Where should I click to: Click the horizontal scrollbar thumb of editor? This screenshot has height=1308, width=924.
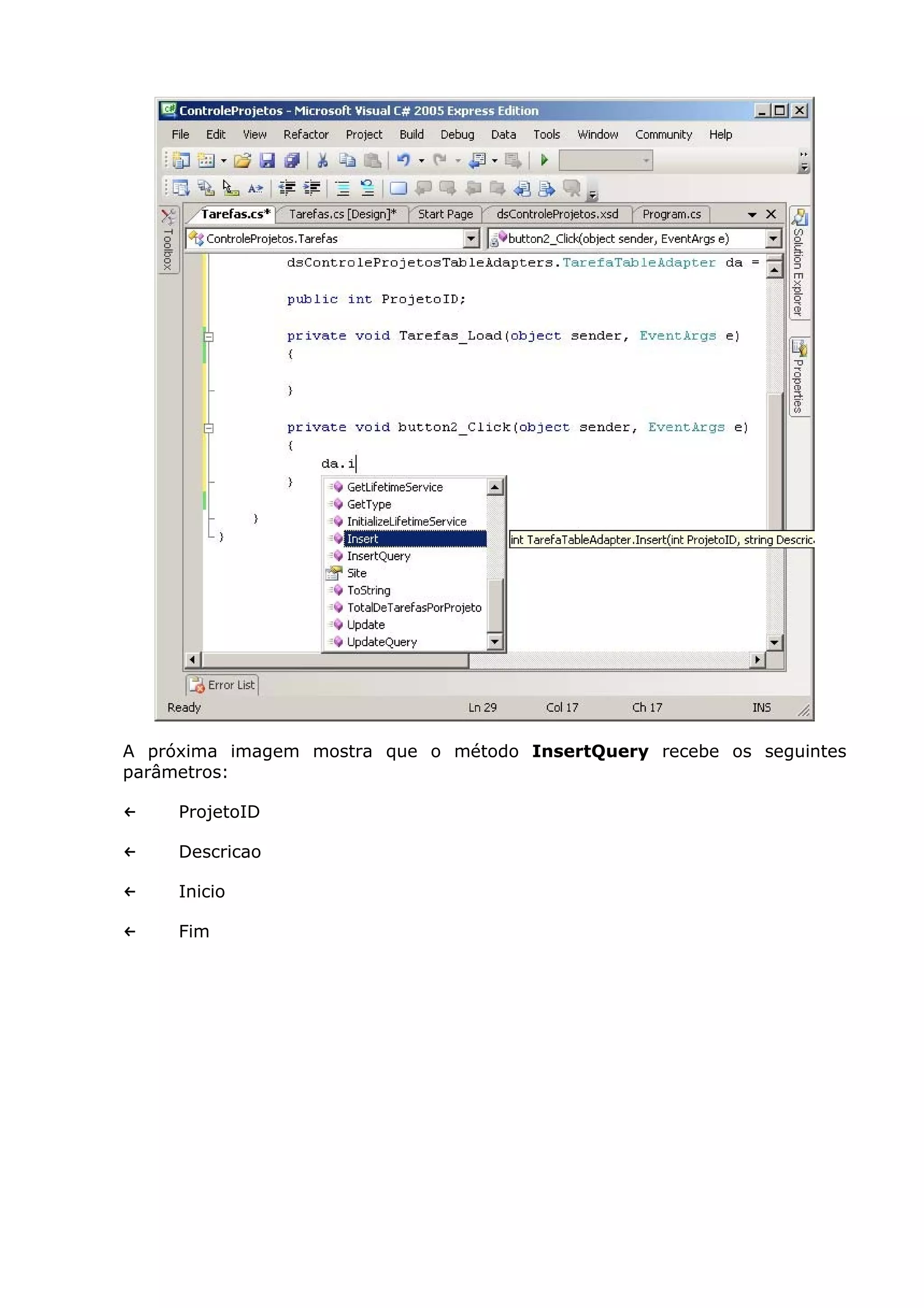click(335, 660)
